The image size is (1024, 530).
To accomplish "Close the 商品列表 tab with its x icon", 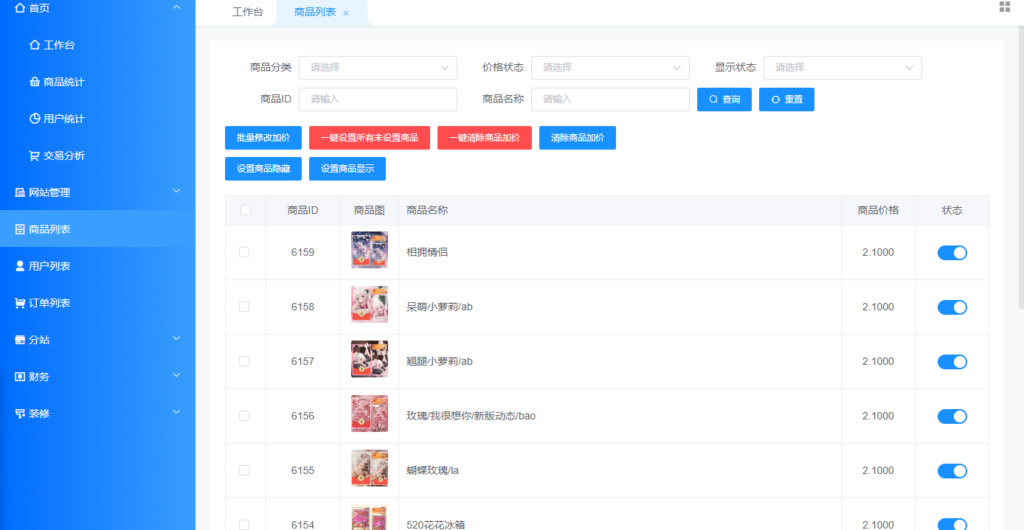I will tap(346, 13).
